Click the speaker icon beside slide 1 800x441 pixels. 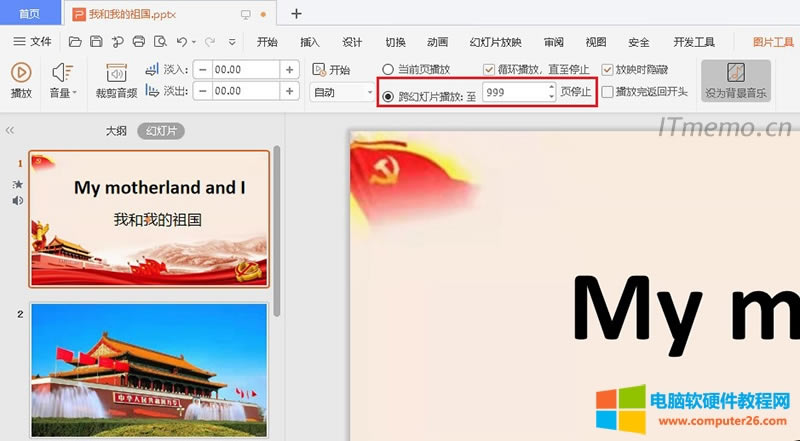click(17, 200)
